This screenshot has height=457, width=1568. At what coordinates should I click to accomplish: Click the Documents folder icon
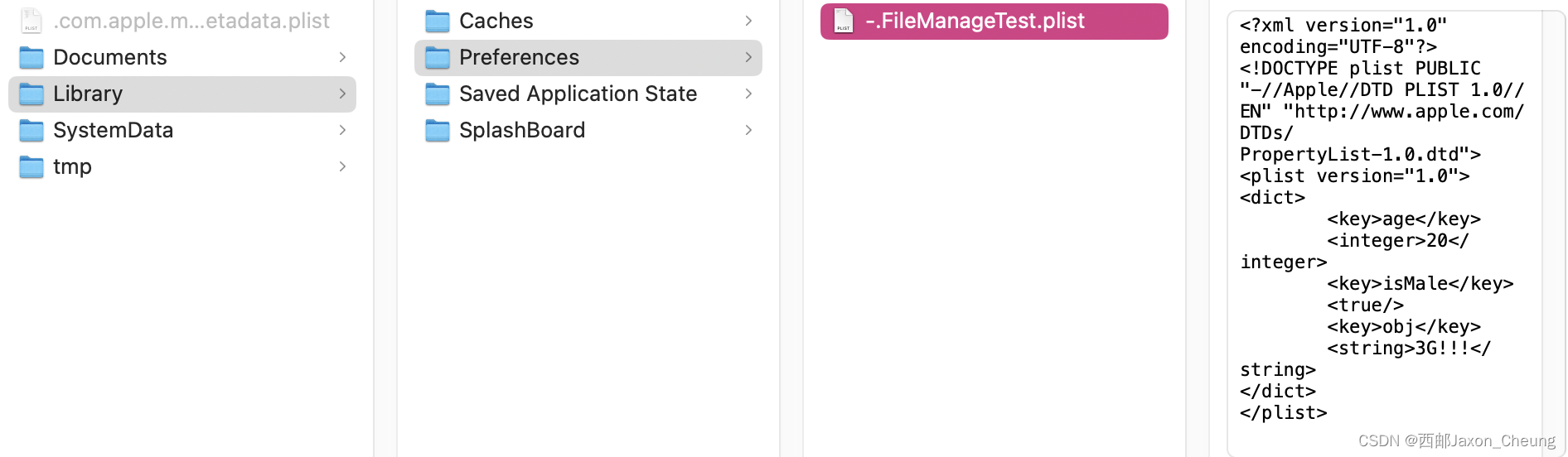click(x=31, y=58)
